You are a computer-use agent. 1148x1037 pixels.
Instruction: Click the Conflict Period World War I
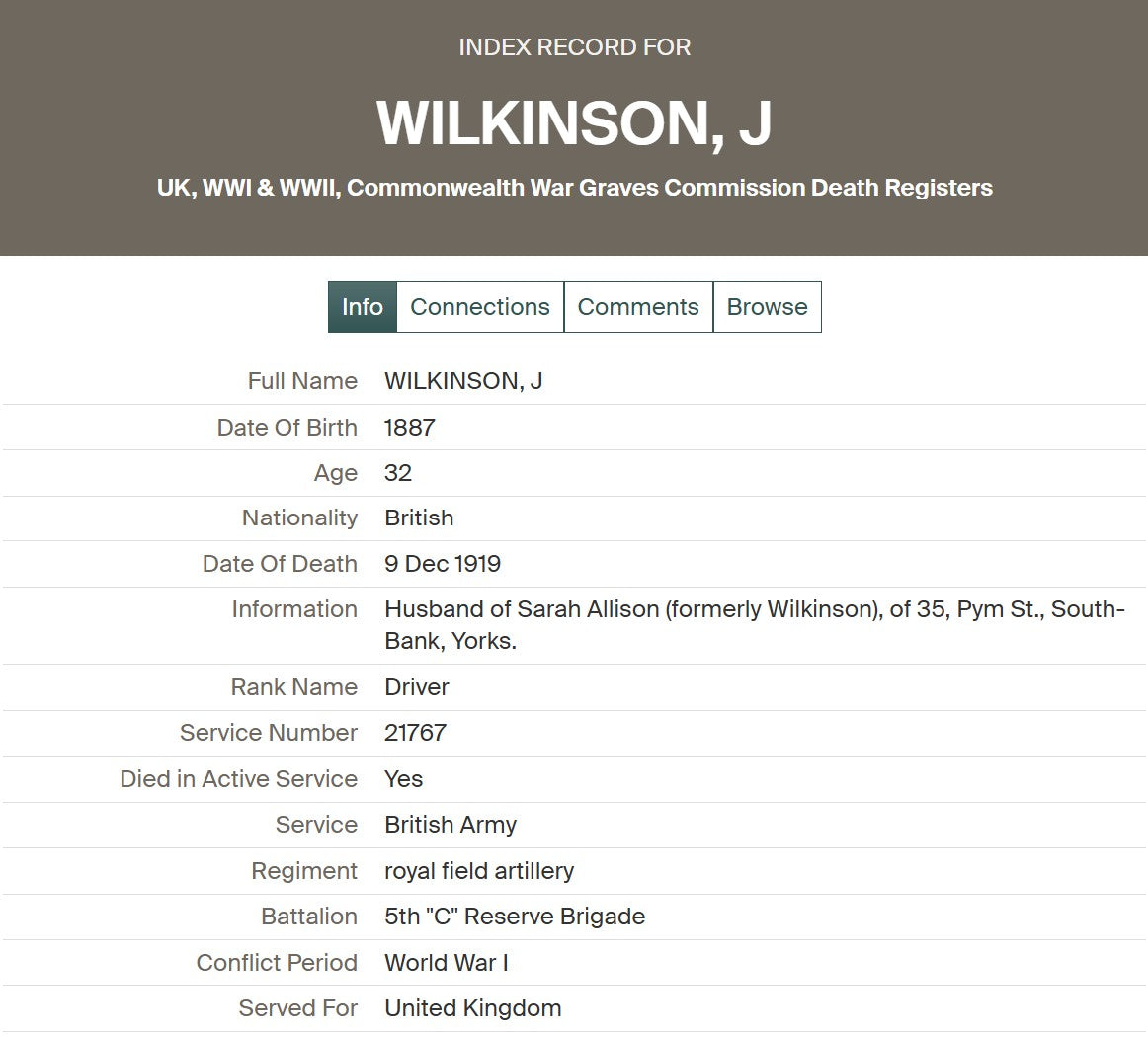click(x=447, y=962)
